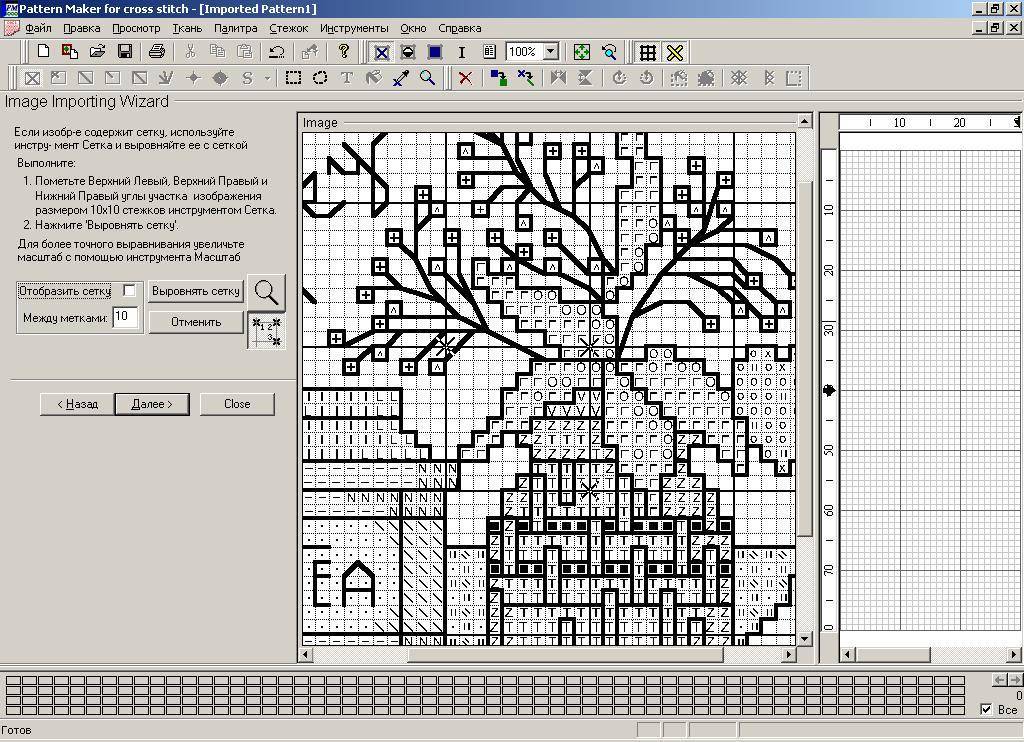Click the Import image icon
This screenshot has height=742, width=1024.
pos(70,52)
